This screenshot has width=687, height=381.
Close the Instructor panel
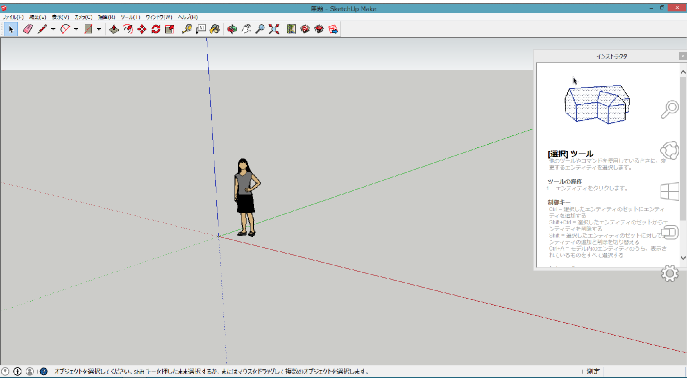683,56
